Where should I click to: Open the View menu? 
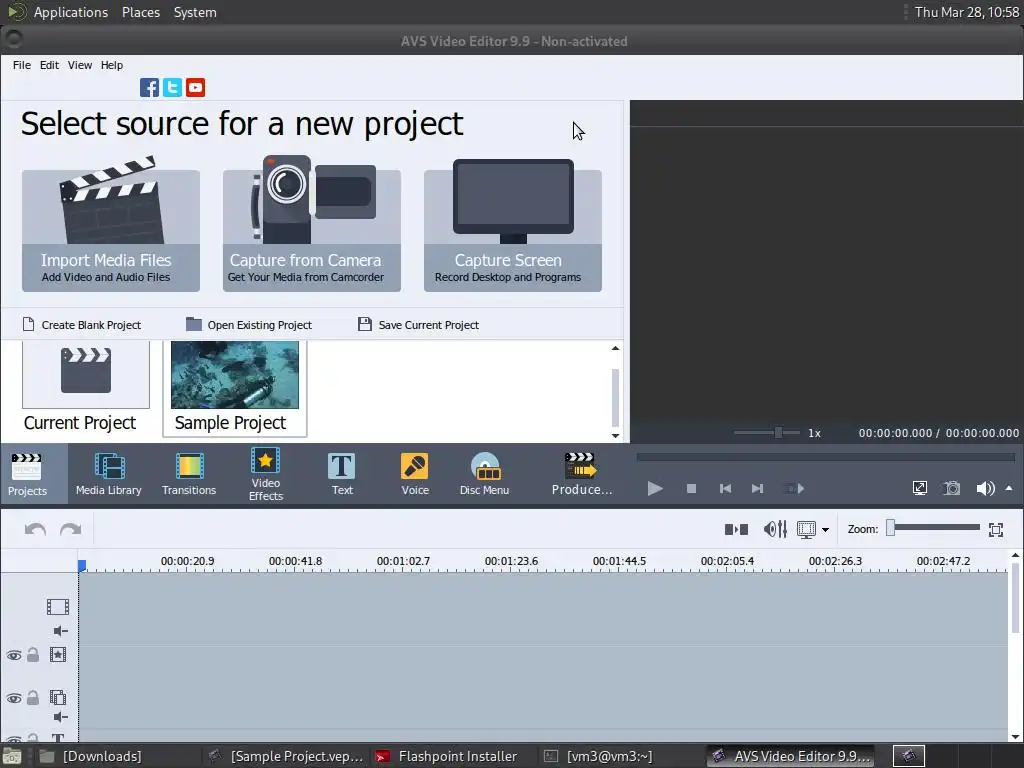point(80,65)
